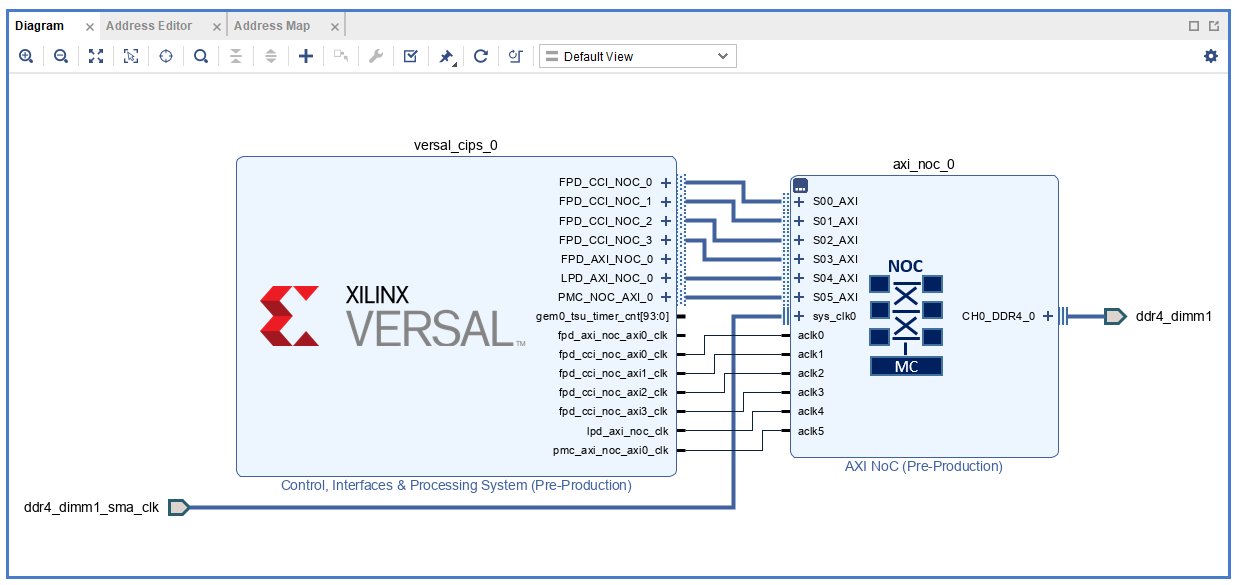1239x585 pixels.
Task: Click the Optimize Routing icon
Action: pyautogui.click(x=516, y=56)
